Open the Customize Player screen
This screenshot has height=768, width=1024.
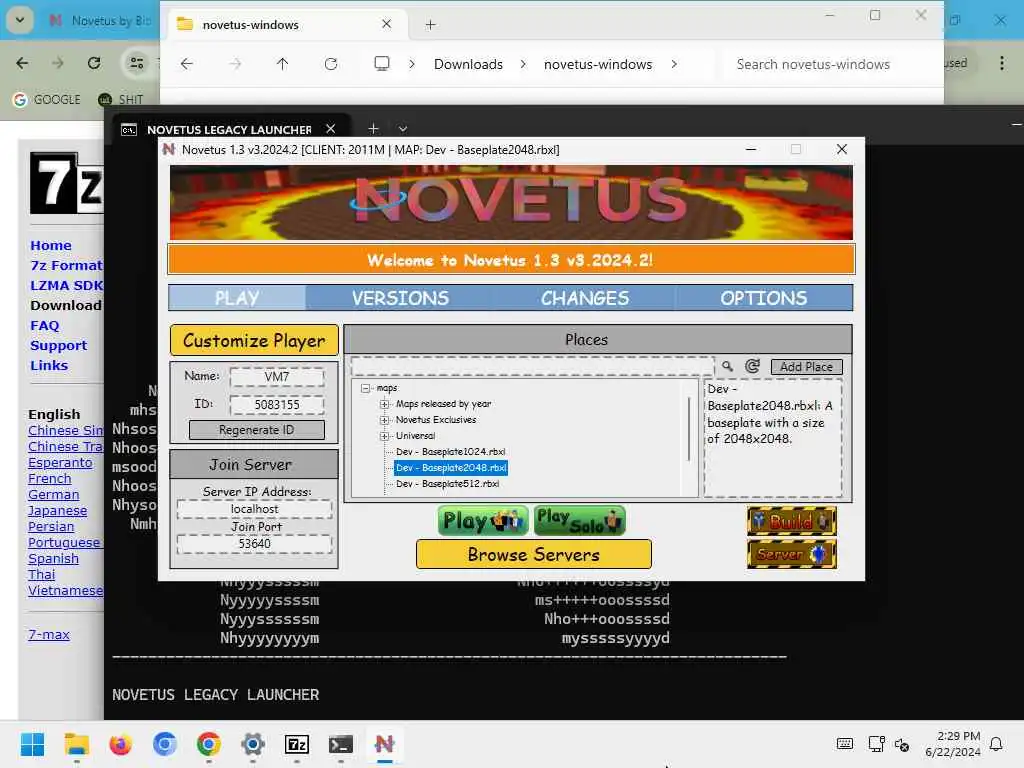tap(254, 340)
